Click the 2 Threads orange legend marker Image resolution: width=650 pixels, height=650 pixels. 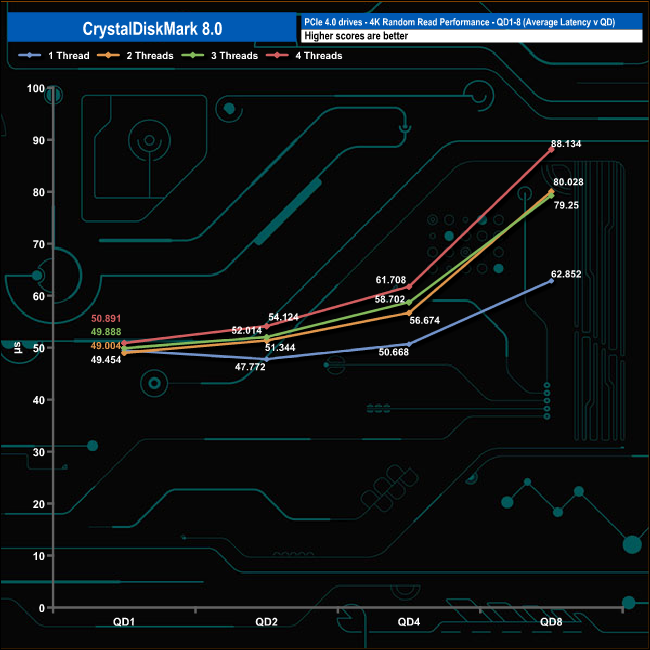pos(108,55)
